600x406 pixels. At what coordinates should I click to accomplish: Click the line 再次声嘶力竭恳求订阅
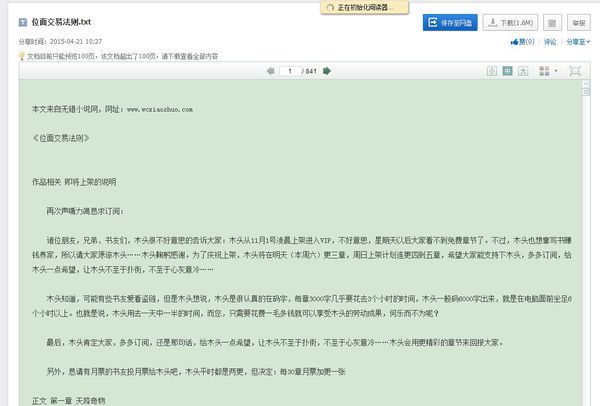point(85,211)
